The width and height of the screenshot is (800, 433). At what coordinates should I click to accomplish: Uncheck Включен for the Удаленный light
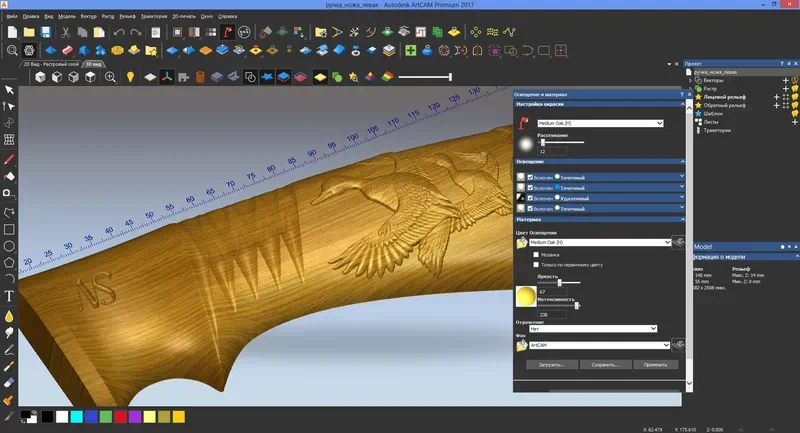pos(530,198)
